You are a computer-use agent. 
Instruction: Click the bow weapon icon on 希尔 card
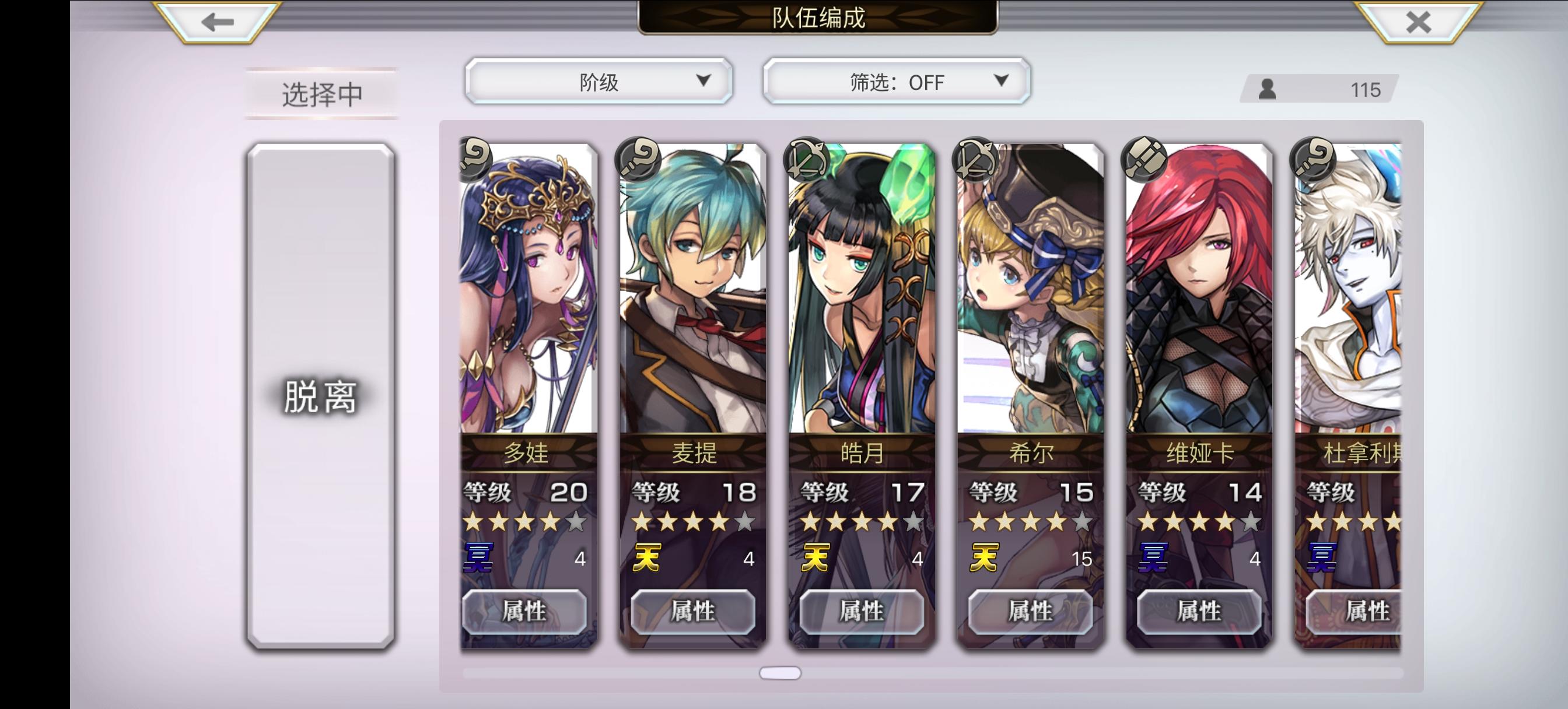tap(976, 159)
